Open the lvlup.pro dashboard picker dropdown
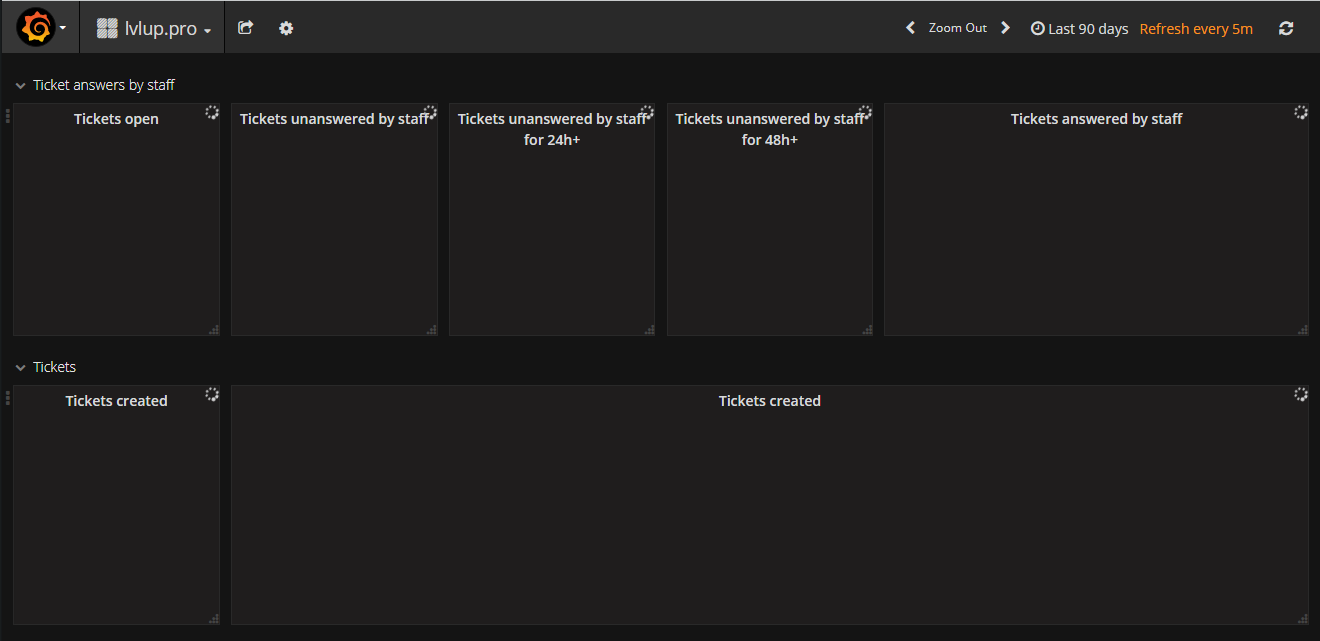1320x641 pixels. tap(154, 29)
